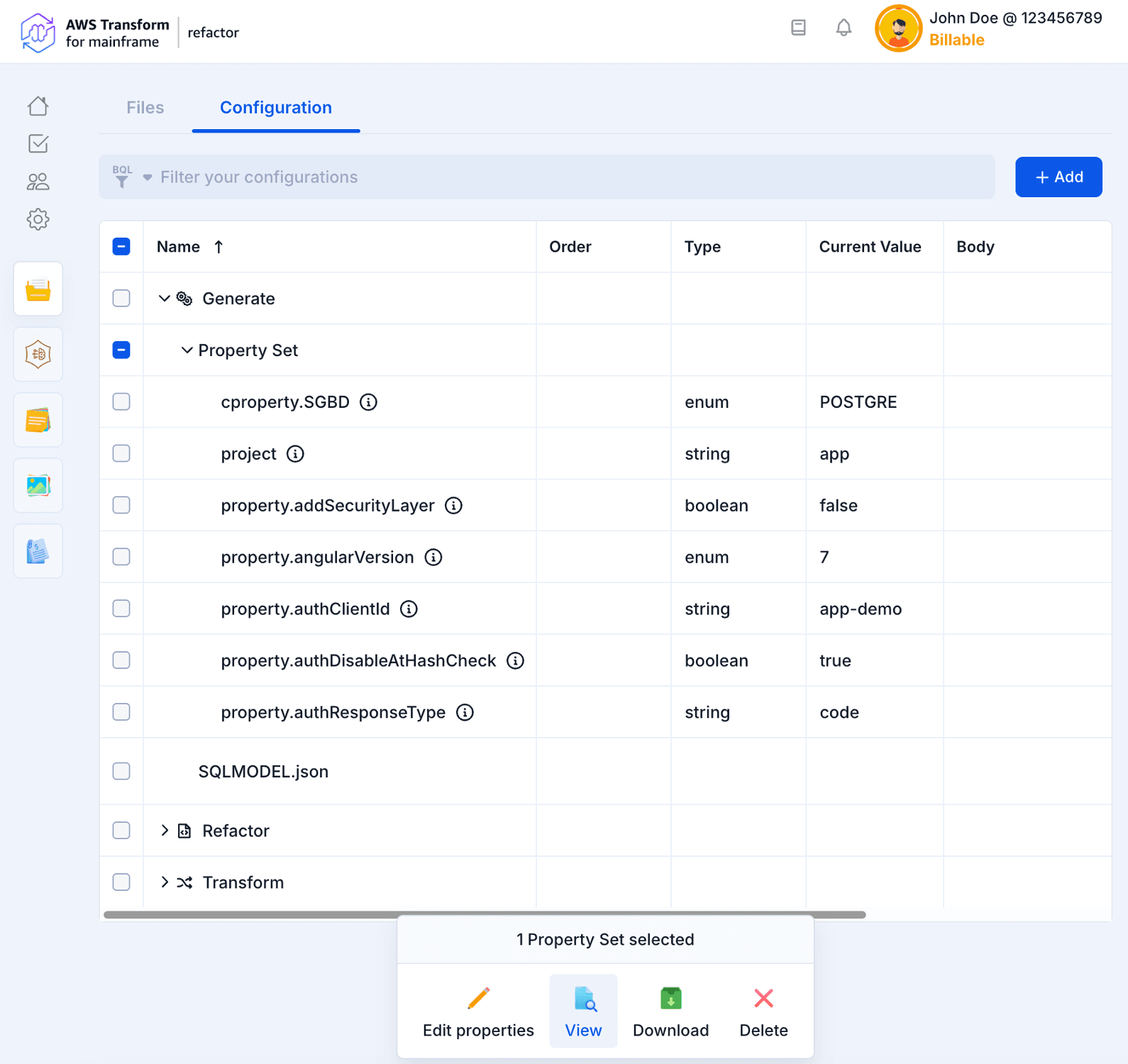Expand the Refactor tree node
The width and height of the screenshot is (1128, 1064).
[x=164, y=831]
